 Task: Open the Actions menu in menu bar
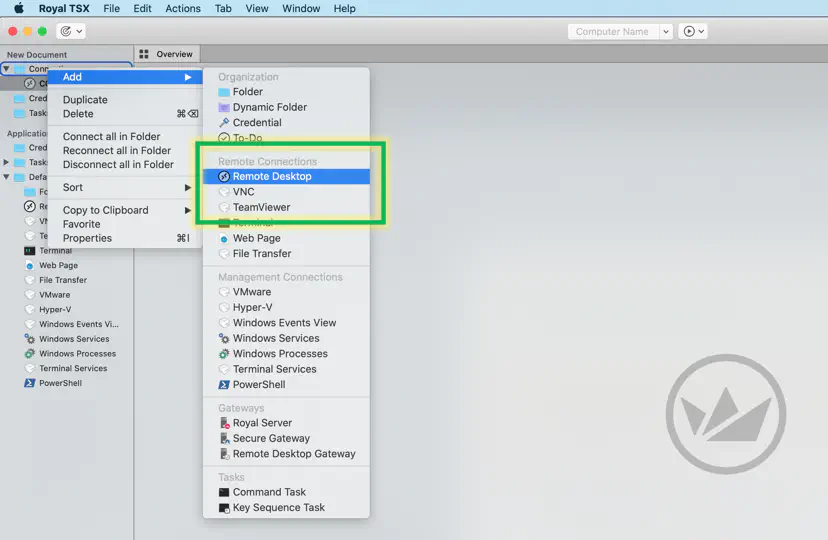(182, 8)
